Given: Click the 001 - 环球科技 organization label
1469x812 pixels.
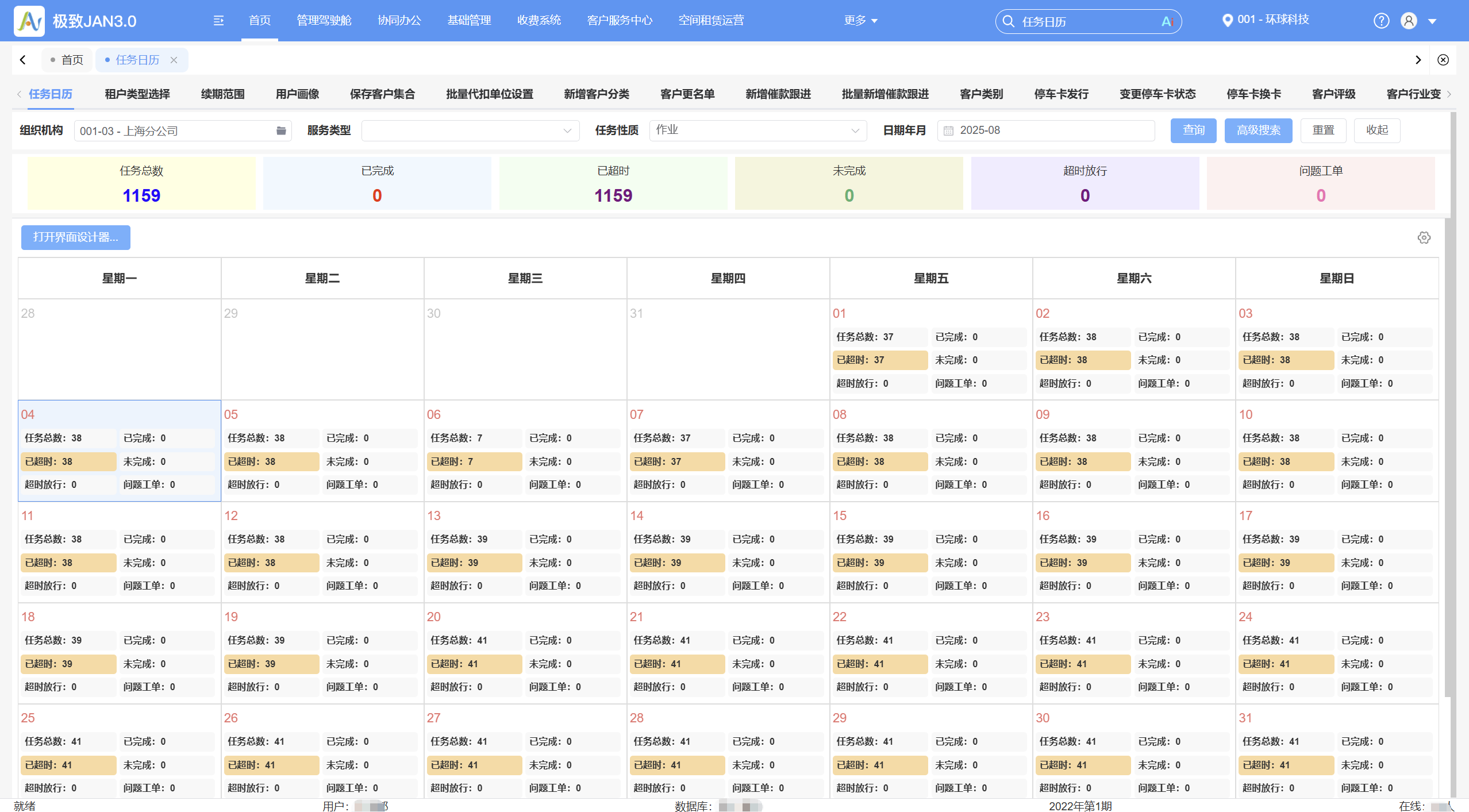Looking at the screenshot, I should (x=1273, y=20).
